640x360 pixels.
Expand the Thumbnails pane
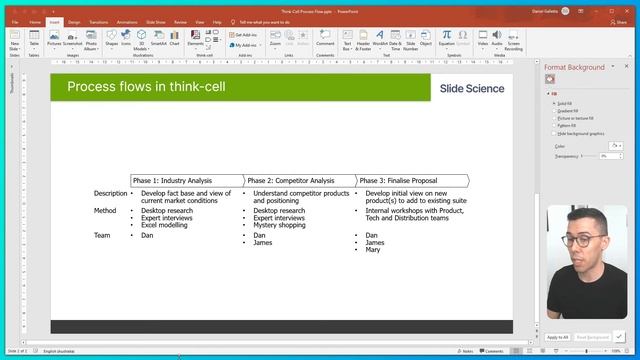click(12, 67)
